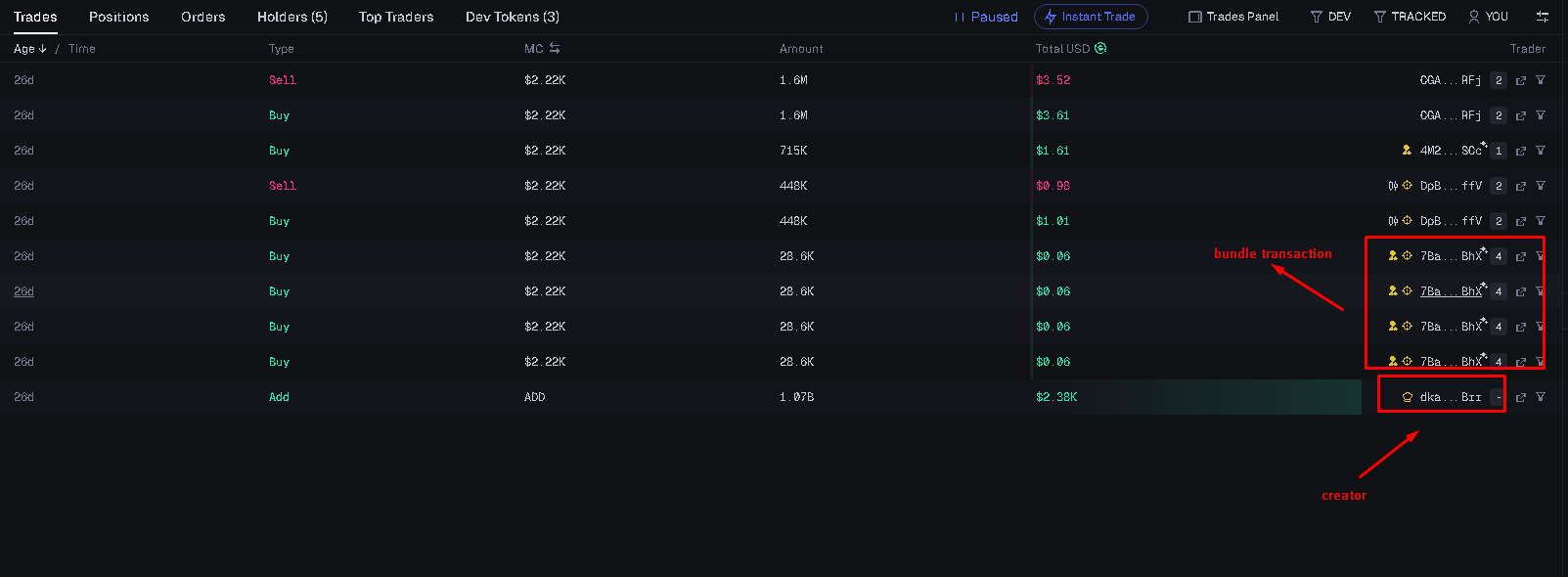Open CGA...RFj sell trade in explorer
Image resolution: width=1568 pixels, height=577 pixels.
tap(1521, 80)
